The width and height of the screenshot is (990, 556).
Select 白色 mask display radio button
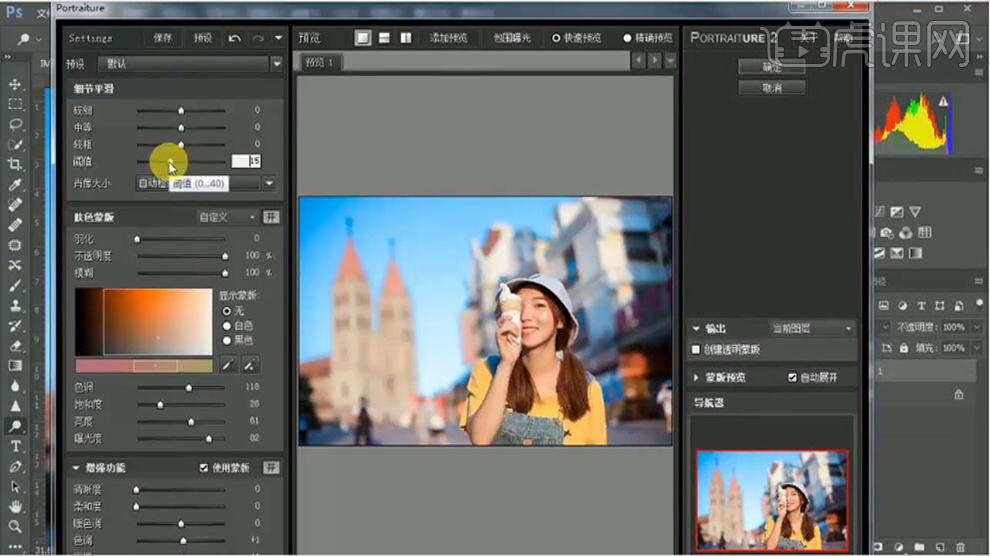[x=227, y=325]
